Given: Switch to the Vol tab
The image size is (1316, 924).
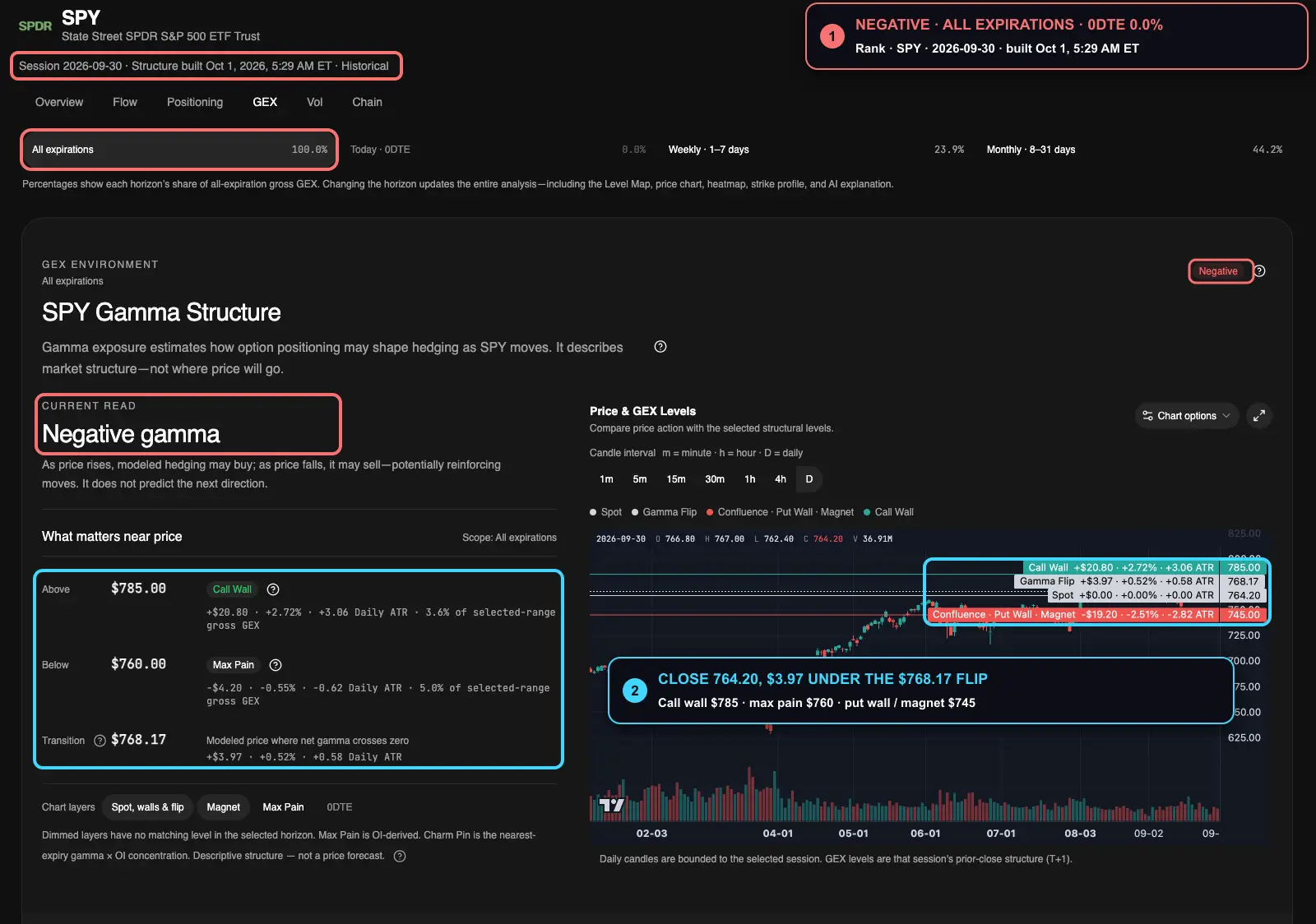Looking at the screenshot, I should click(x=315, y=102).
